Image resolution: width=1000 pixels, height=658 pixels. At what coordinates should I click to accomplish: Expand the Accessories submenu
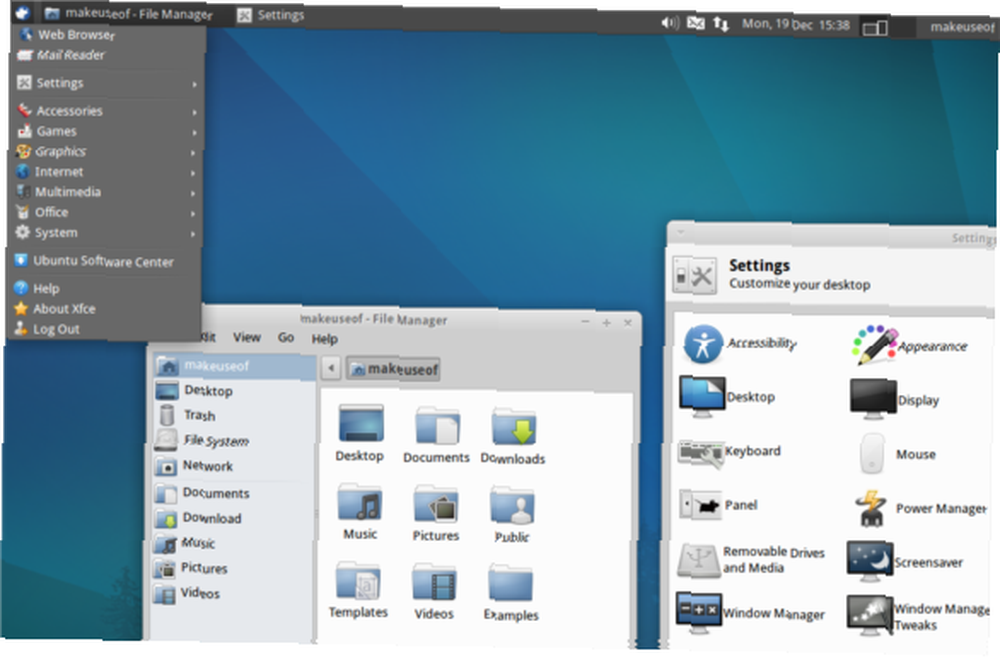point(107,111)
